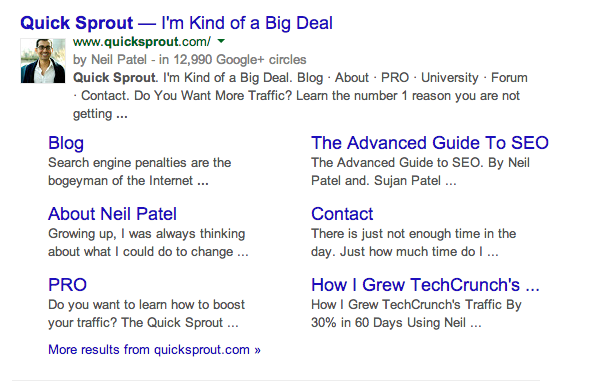The width and height of the screenshot is (593, 381).
Task: Click More results from quicksprout.com link
Action: (x=154, y=349)
